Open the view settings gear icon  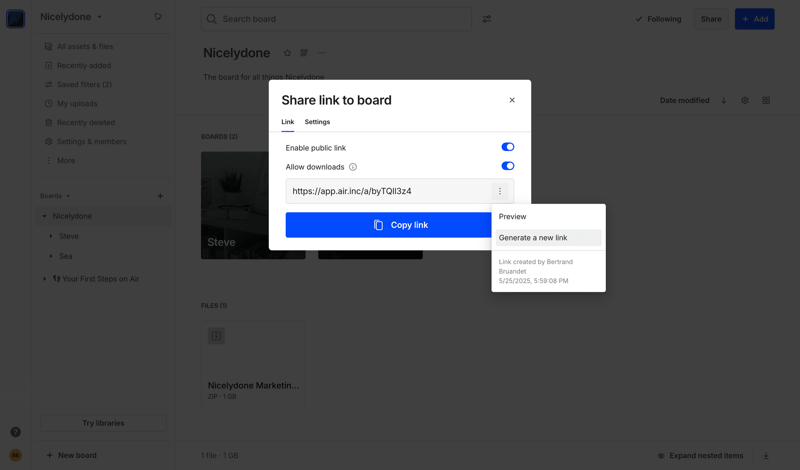pos(745,101)
